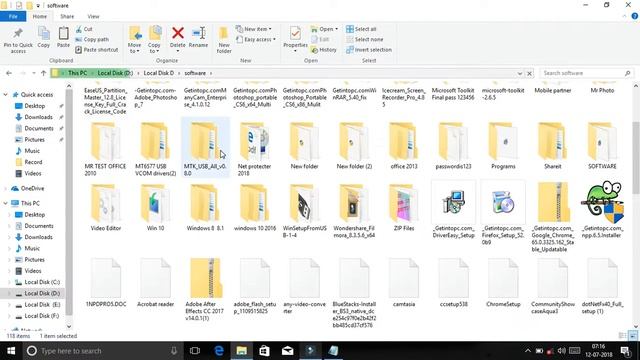
Task: Go up one folder level
Action: tap(43, 73)
